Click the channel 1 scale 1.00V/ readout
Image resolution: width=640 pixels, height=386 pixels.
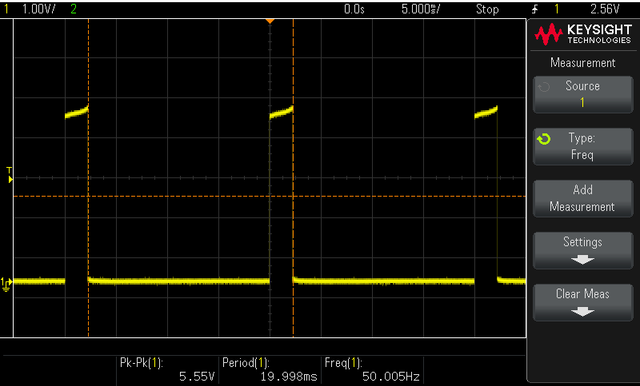(39, 9)
